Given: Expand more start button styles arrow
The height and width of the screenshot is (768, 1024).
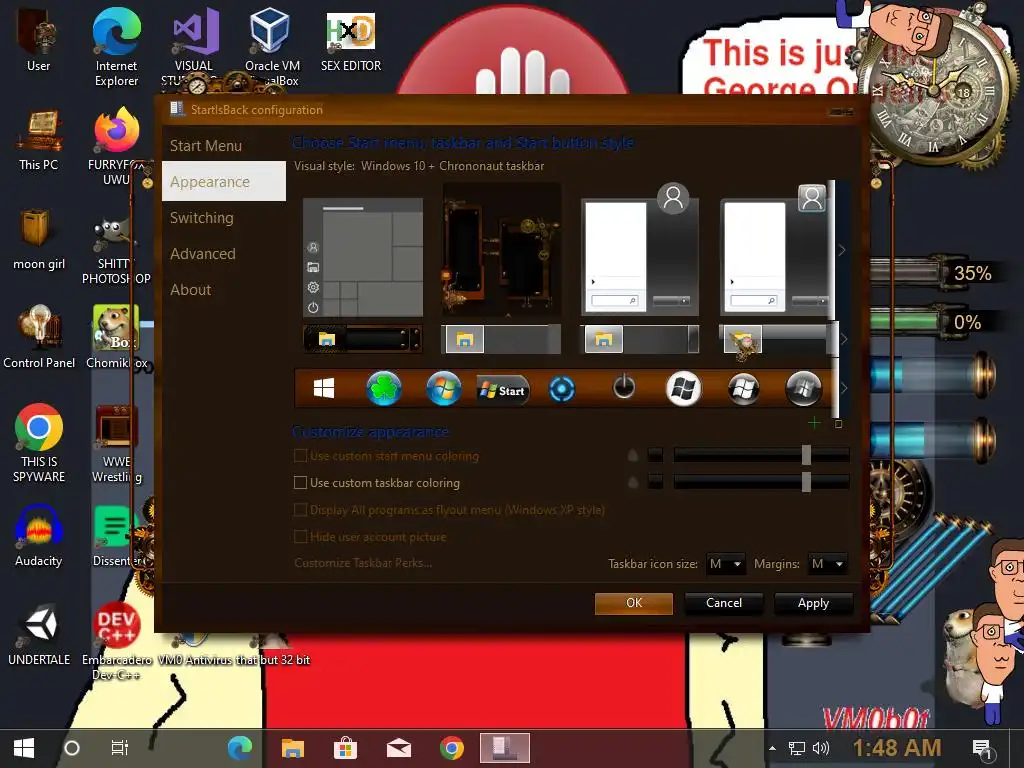Looking at the screenshot, I should click(843, 389).
